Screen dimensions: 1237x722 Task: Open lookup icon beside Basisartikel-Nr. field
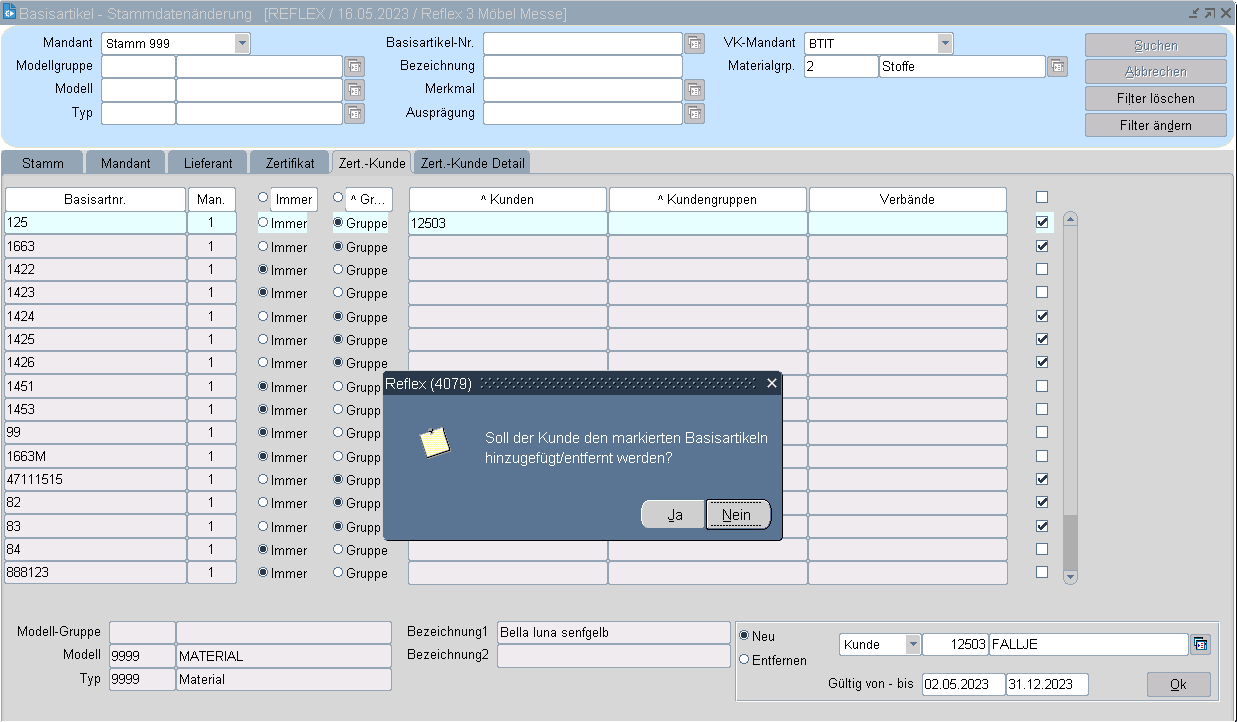point(695,43)
